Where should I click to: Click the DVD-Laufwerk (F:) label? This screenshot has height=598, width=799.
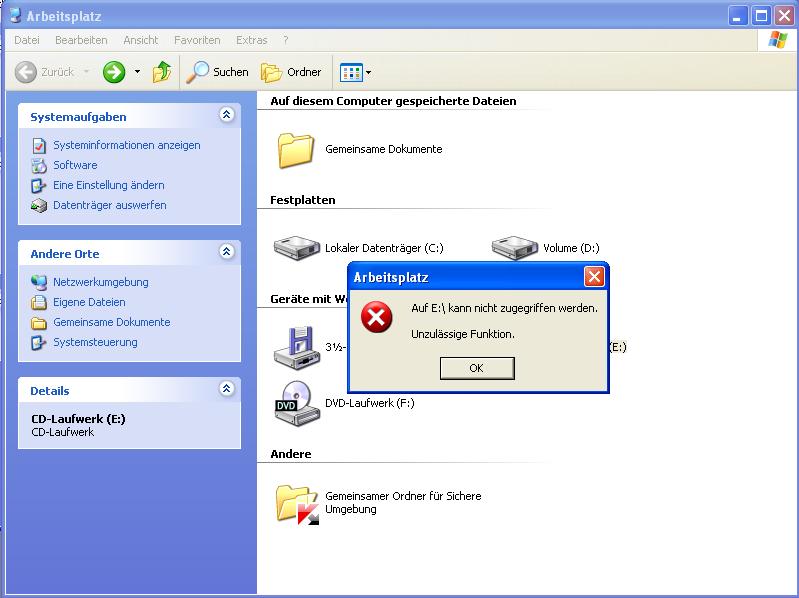click(x=370, y=403)
